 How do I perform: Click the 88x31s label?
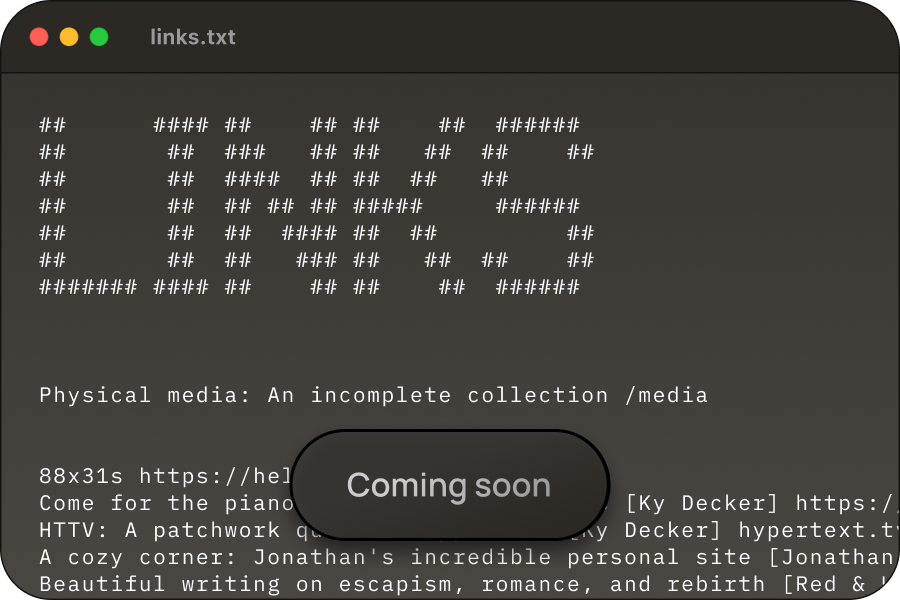(x=81, y=476)
